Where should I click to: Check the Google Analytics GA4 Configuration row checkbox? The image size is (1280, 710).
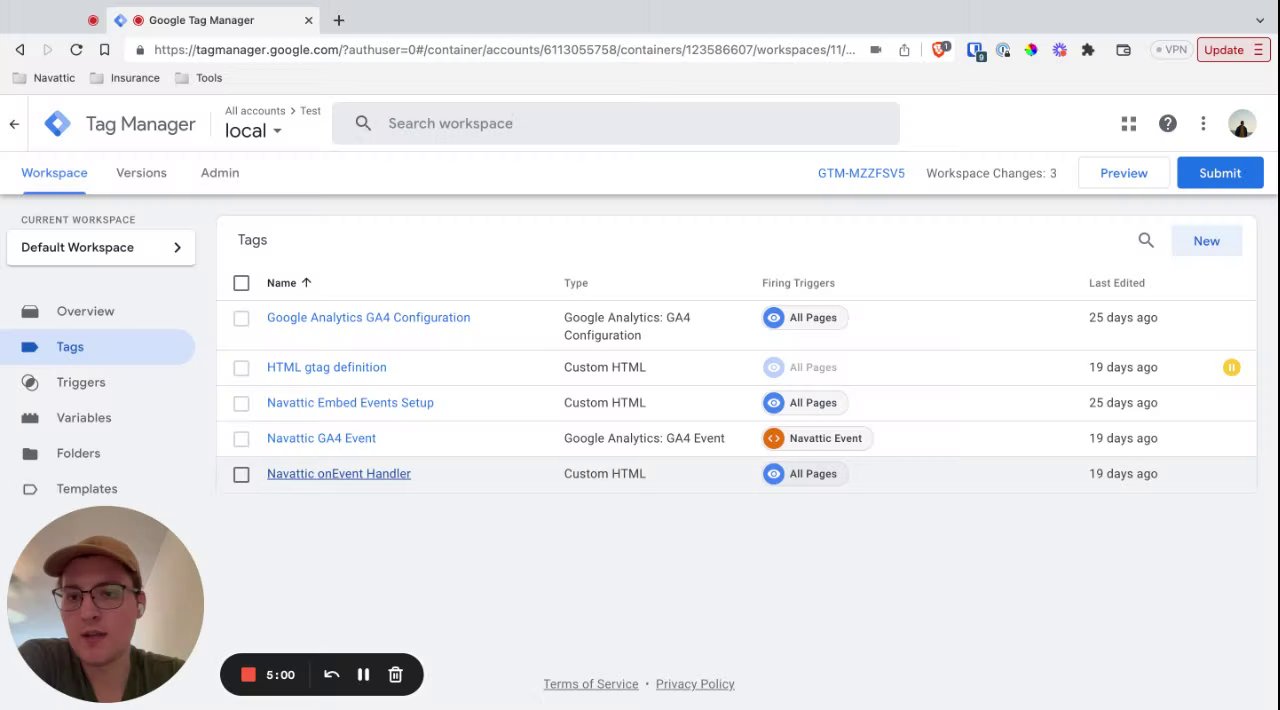241,318
